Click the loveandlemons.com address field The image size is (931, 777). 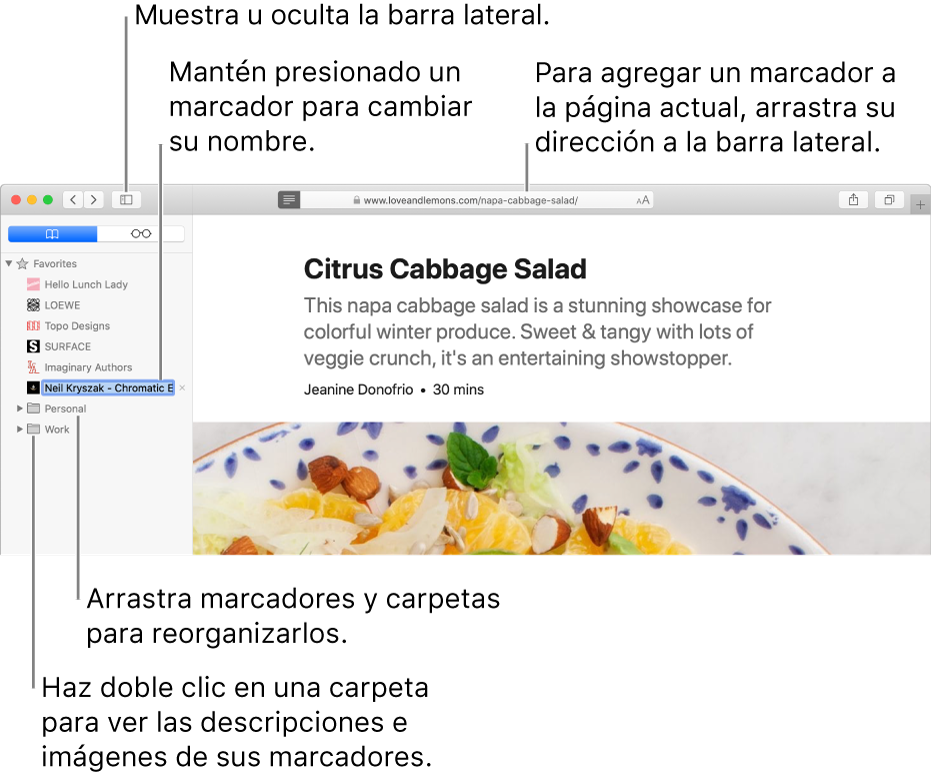[x=476, y=200]
